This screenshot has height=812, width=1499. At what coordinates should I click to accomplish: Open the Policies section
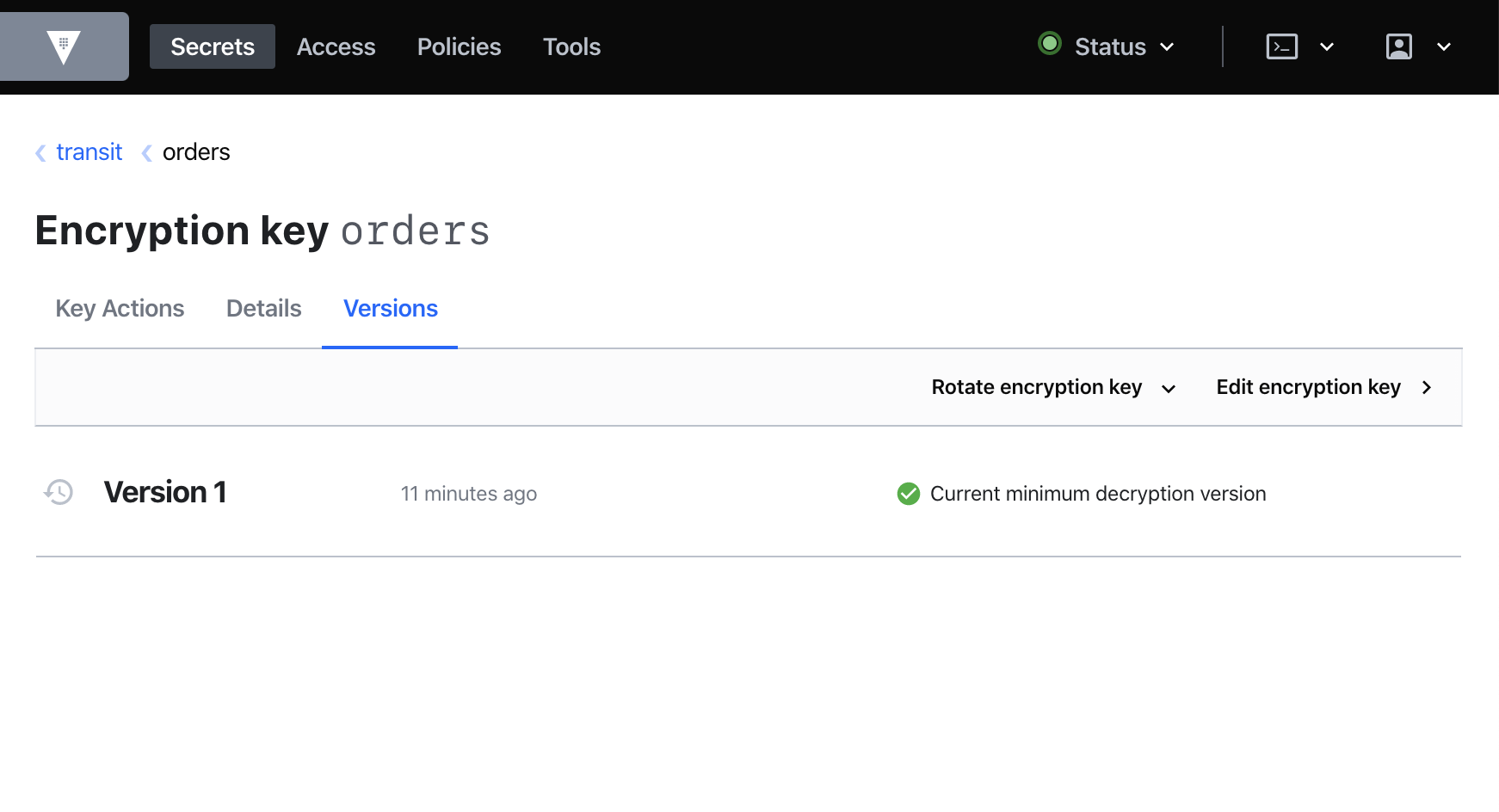[459, 46]
